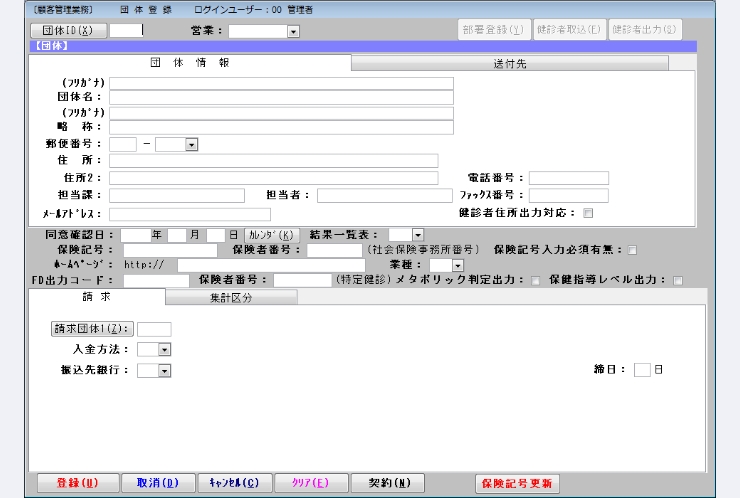Viewport: 740px width, 498px height.
Task: Open the 業種 dropdown
Action: click(x=457, y=265)
